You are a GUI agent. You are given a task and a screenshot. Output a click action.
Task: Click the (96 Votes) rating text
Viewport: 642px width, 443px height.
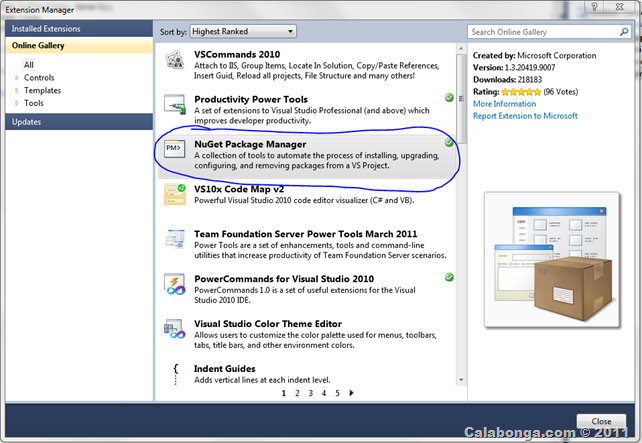tap(561, 92)
